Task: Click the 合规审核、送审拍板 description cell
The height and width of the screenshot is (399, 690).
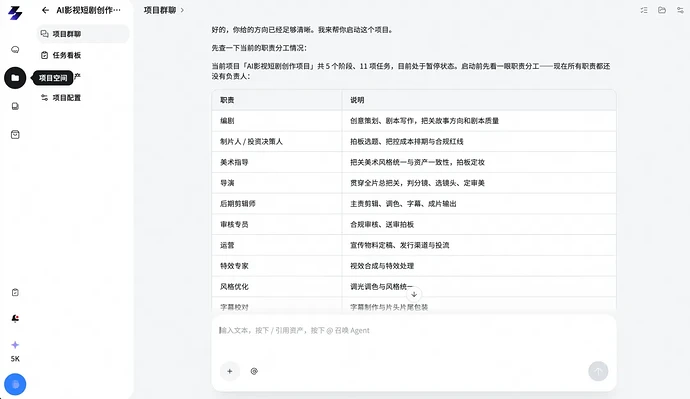Action: [x=479, y=224]
